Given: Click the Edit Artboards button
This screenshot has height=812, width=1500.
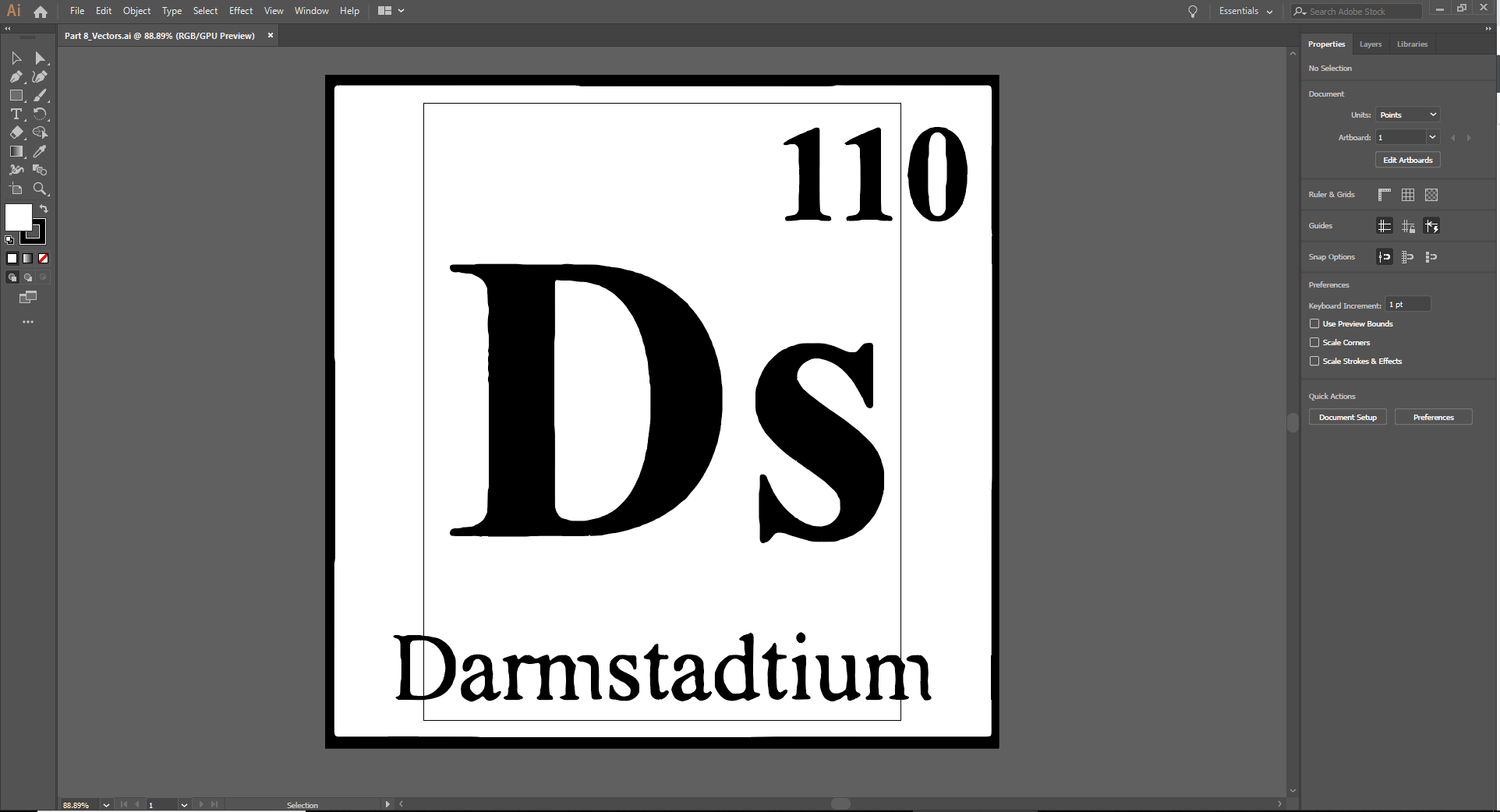Looking at the screenshot, I should click(x=1407, y=160).
